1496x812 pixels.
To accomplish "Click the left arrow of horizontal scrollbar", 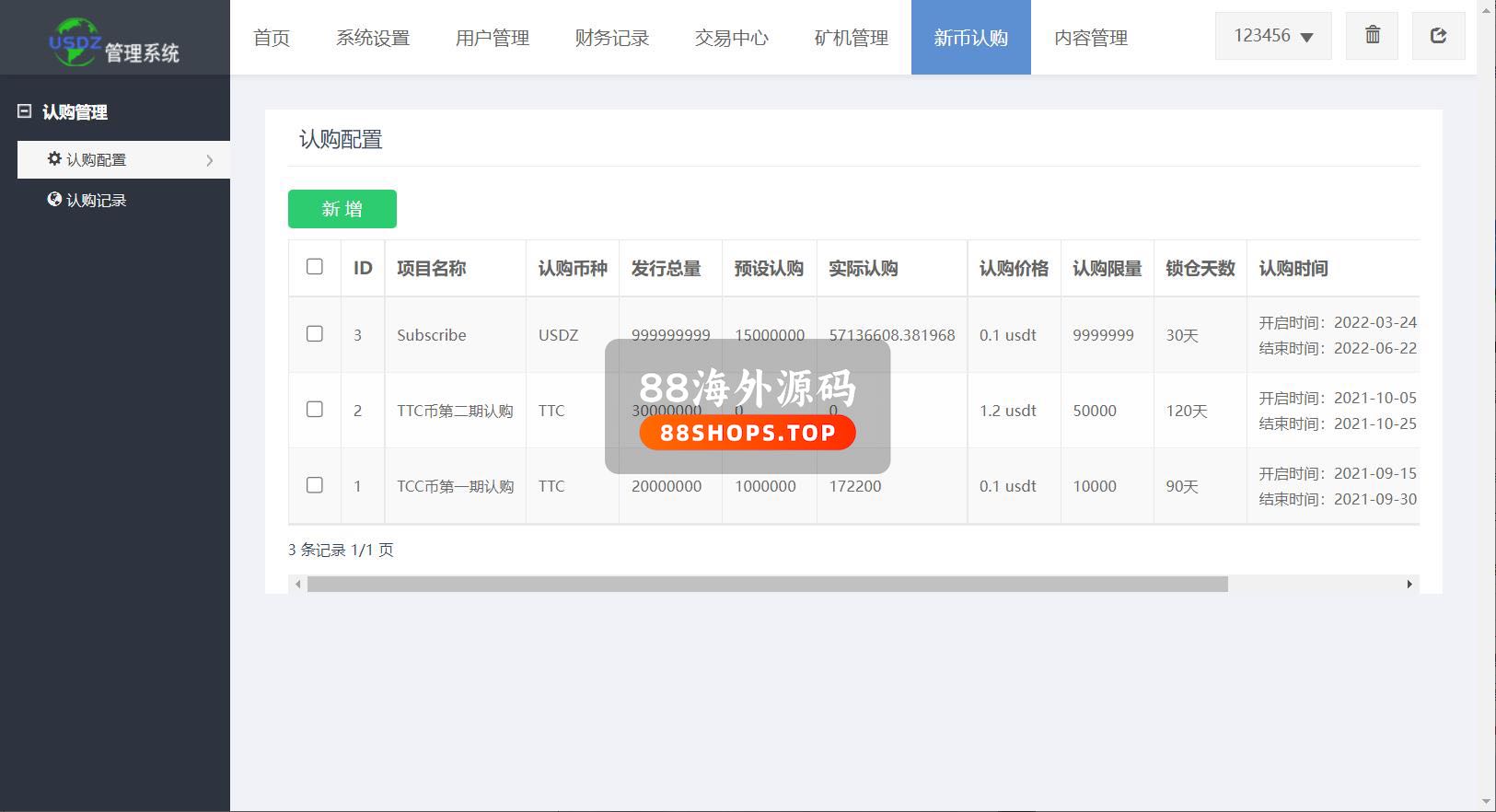I will pos(297,585).
